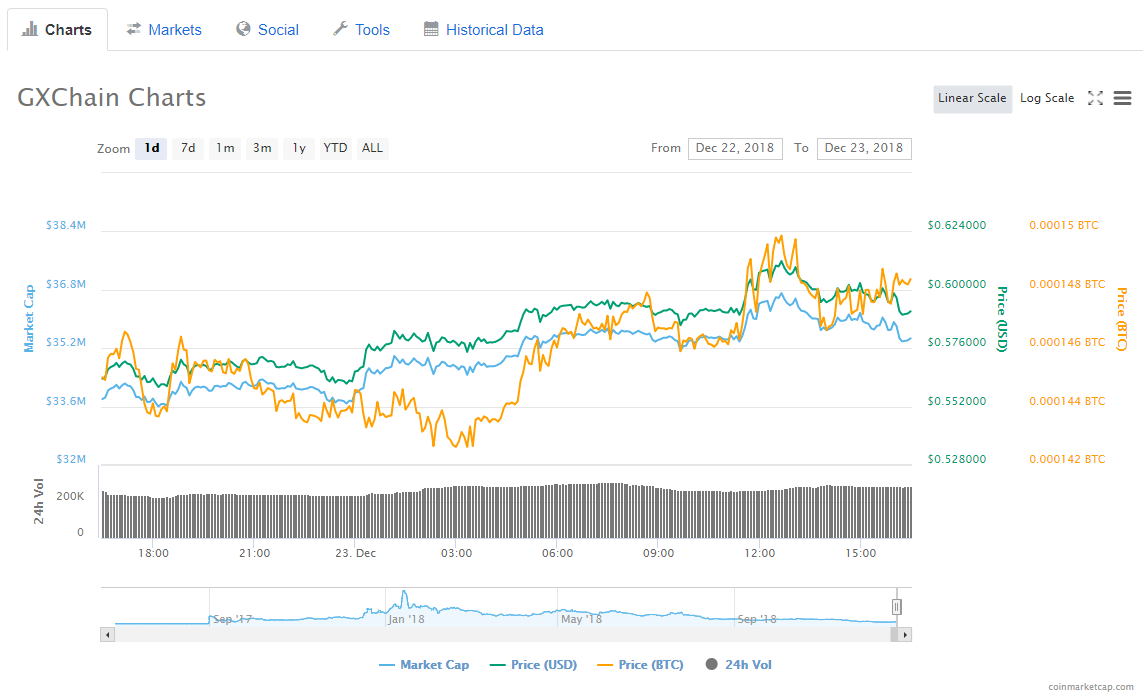Open the Social tab
Viewport: 1145px width, 696px height.
267,30
